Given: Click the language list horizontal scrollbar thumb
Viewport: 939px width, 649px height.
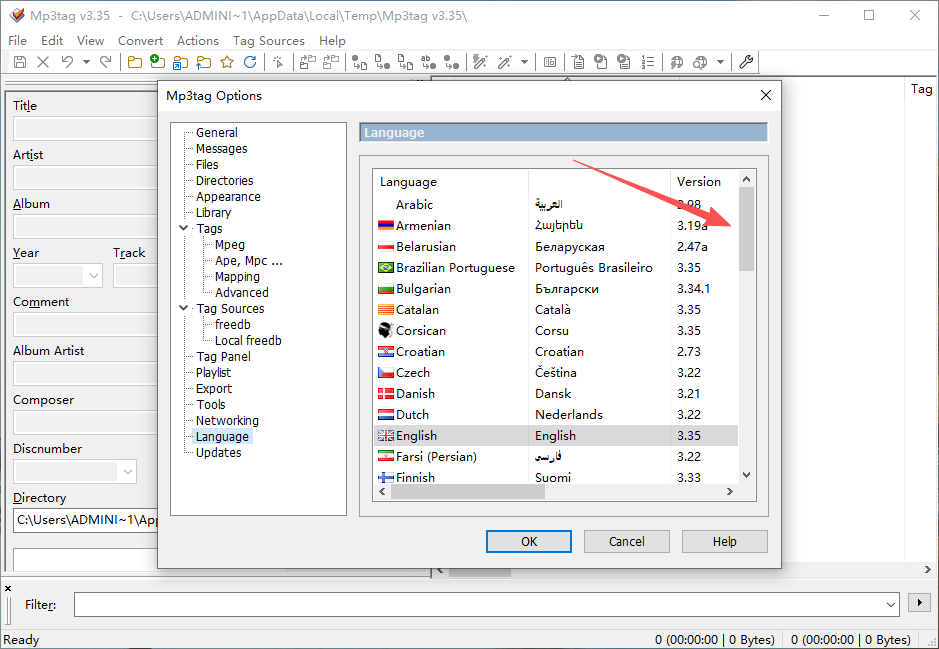Looking at the screenshot, I should click(468, 492).
